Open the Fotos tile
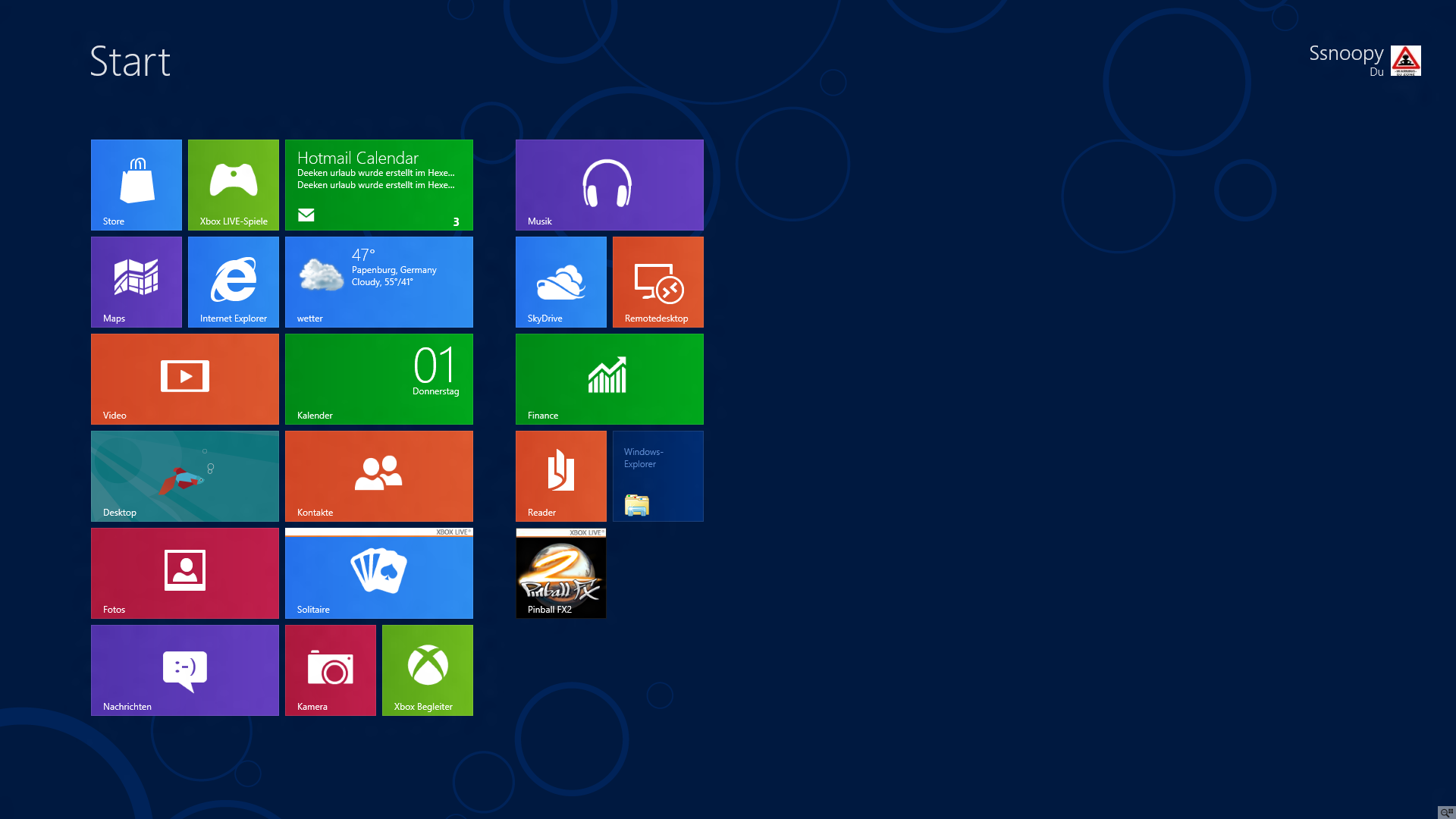The height and width of the screenshot is (819, 1456). pos(185,573)
